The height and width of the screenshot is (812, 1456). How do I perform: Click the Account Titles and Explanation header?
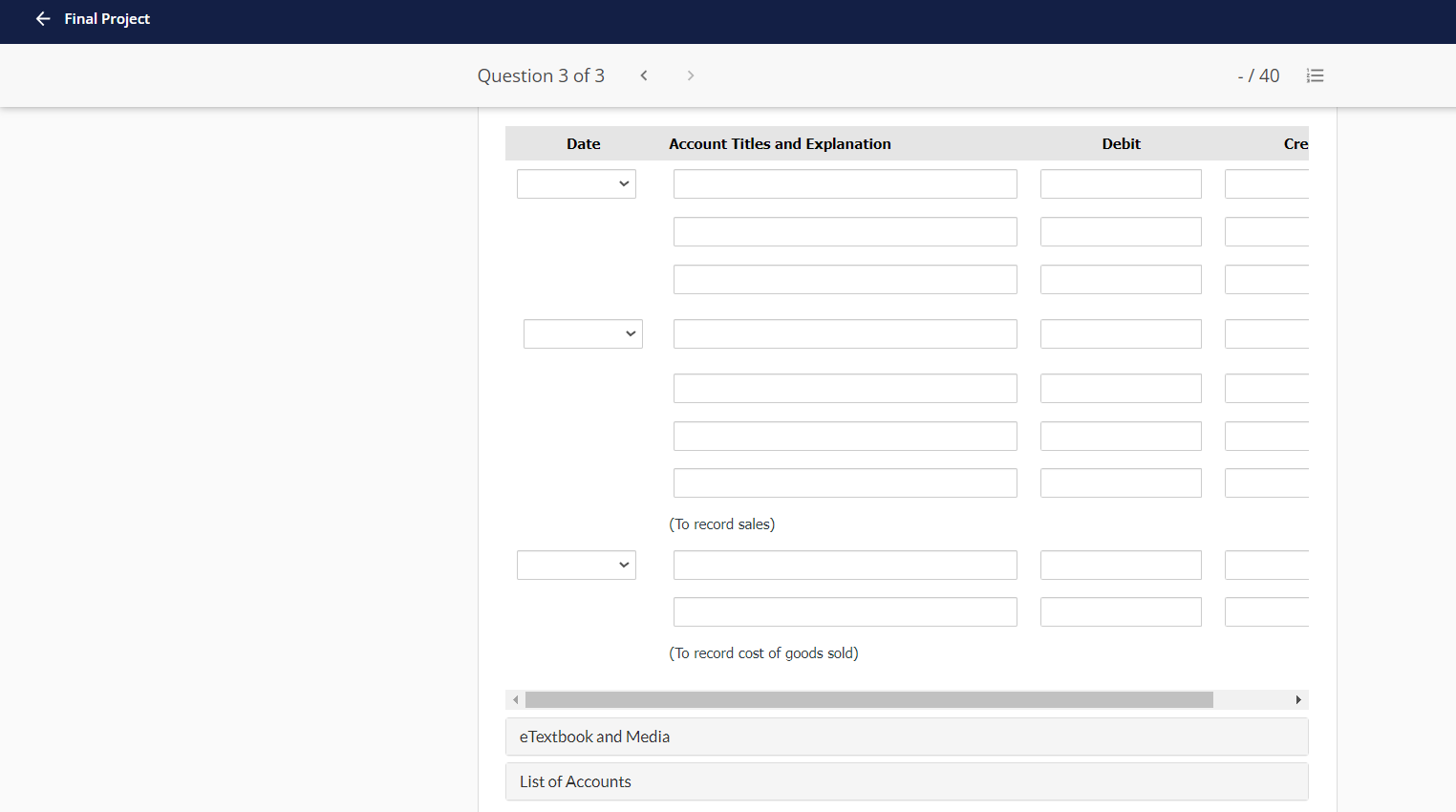[780, 143]
